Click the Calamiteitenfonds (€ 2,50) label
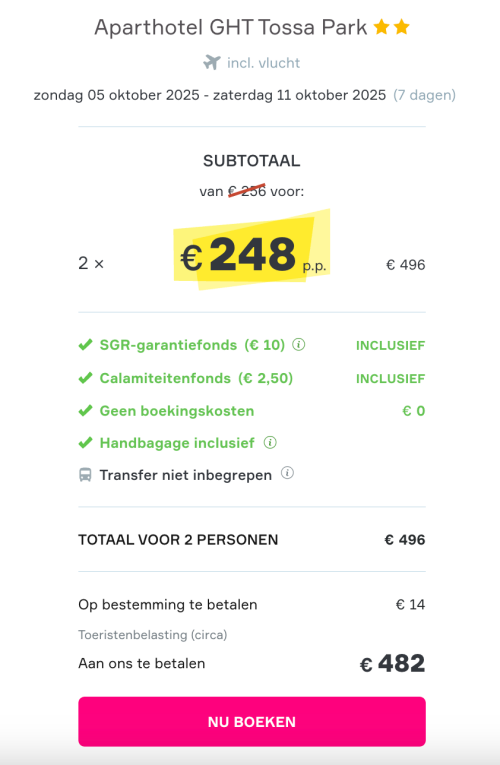The image size is (500, 765). pos(196,378)
